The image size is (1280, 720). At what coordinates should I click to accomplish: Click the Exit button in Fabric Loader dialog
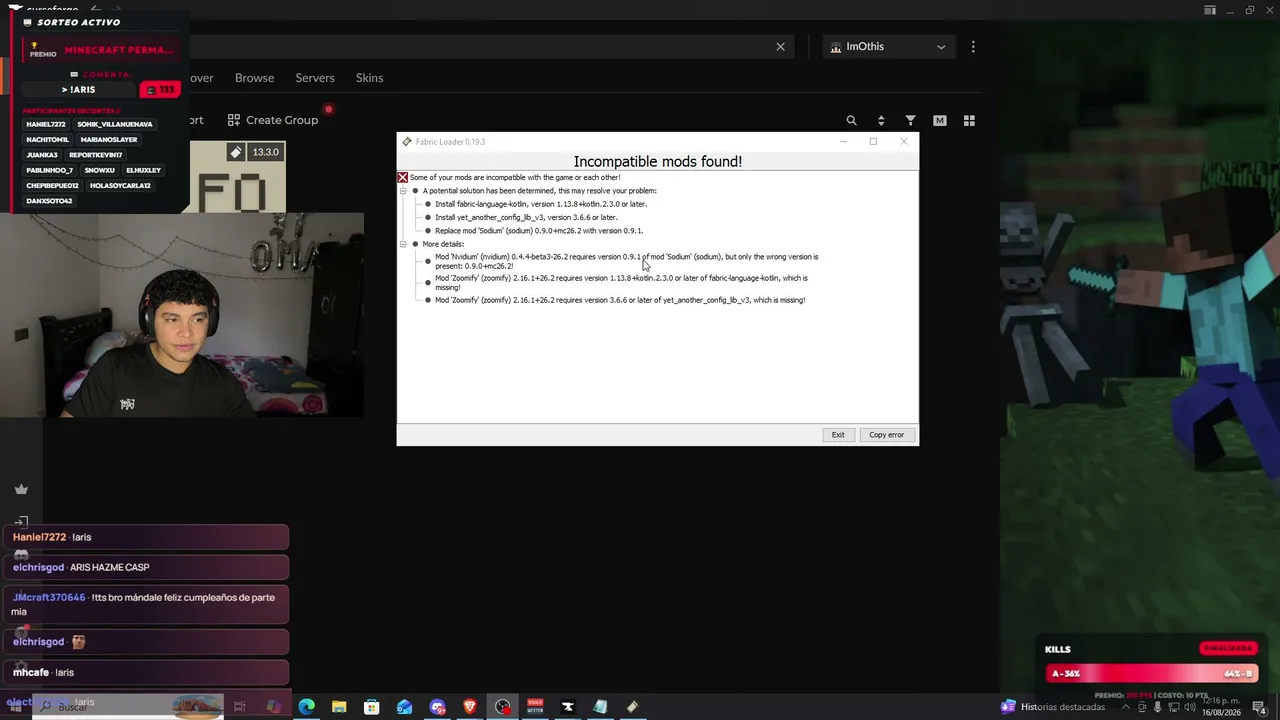pyautogui.click(x=838, y=435)
